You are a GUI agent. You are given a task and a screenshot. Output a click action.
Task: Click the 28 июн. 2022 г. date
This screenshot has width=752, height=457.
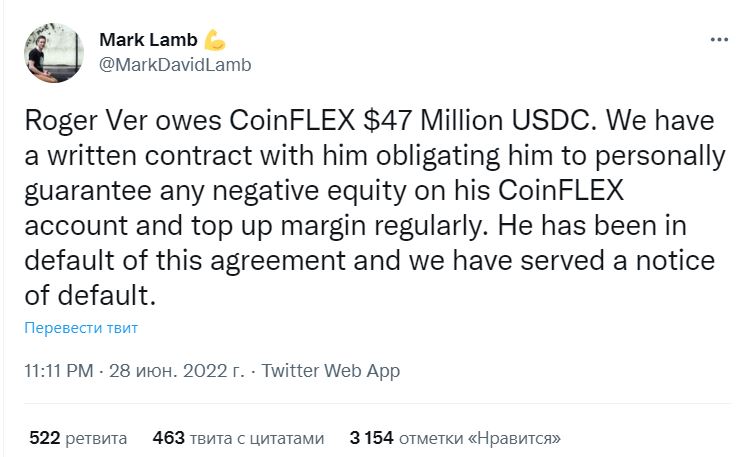[x=177, y=371]
